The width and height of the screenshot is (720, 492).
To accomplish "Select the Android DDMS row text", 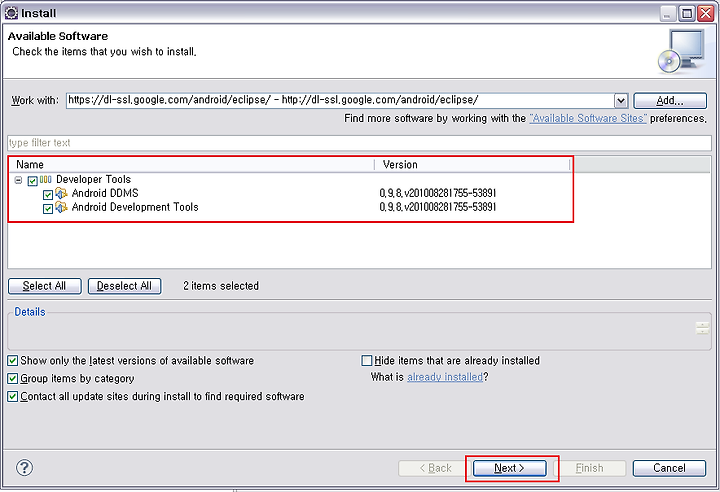I will [105, 193].
